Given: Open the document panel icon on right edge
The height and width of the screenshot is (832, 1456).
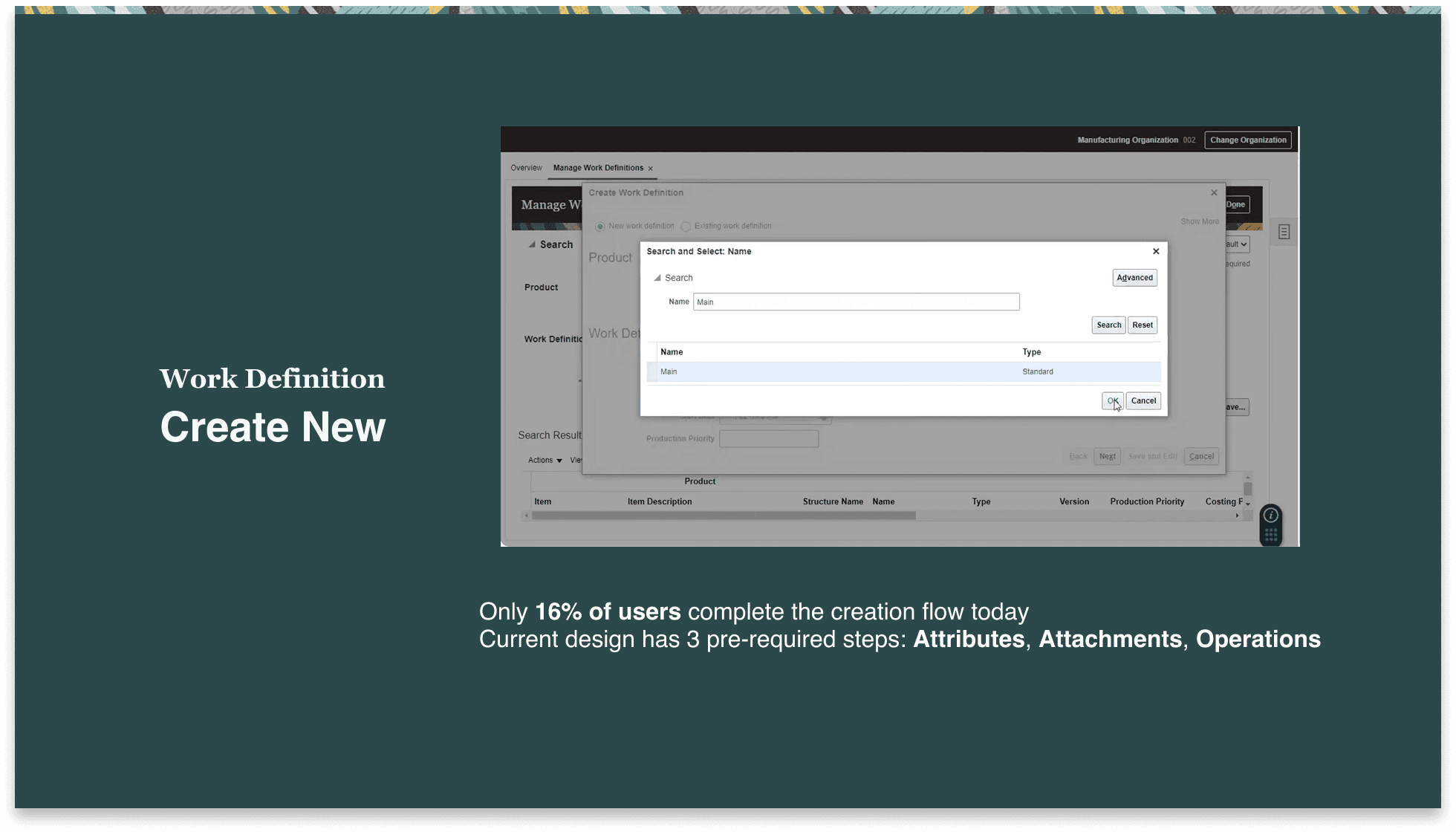Looking at the screenshot, I should [x=1284, y=232].
